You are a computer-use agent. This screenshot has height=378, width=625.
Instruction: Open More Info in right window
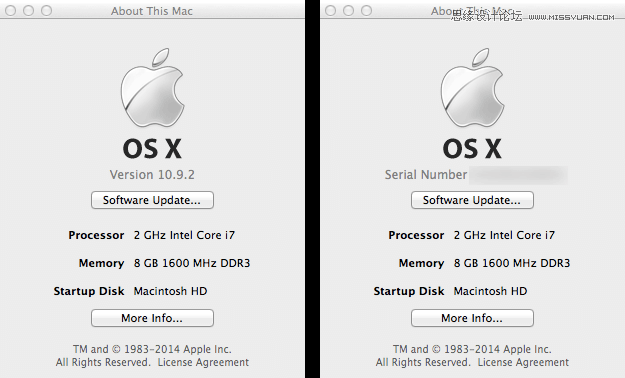(472, 318)
